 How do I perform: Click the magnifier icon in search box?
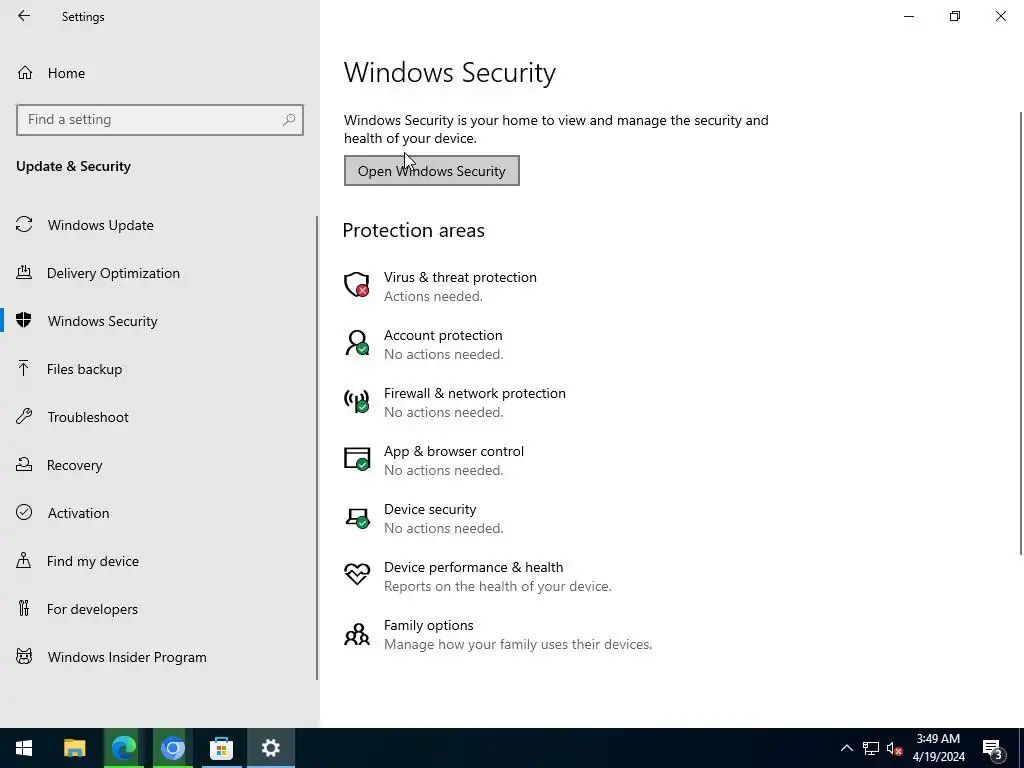[x=289, y=120]
